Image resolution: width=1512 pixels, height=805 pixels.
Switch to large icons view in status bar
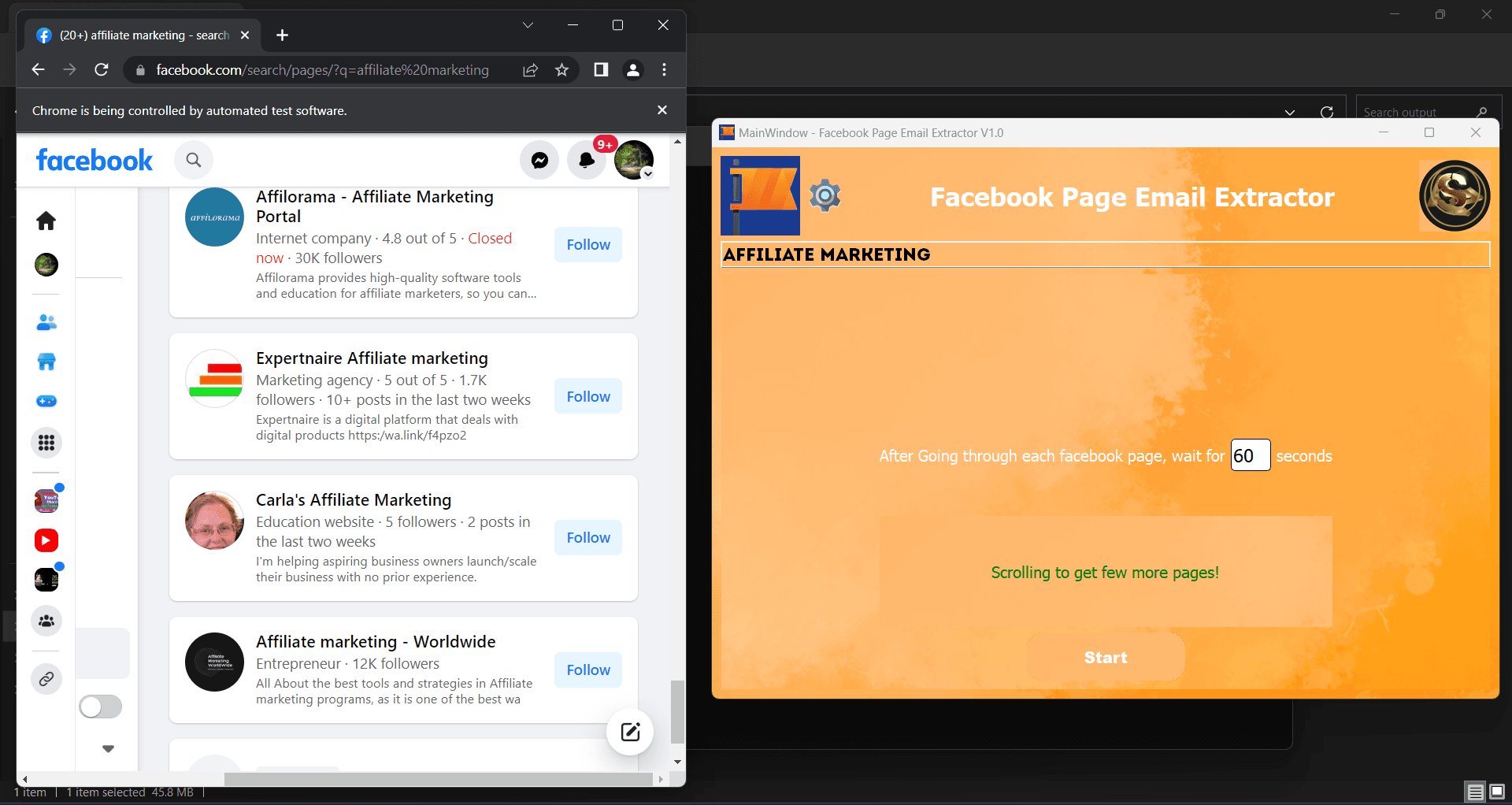click(1497, 792)
